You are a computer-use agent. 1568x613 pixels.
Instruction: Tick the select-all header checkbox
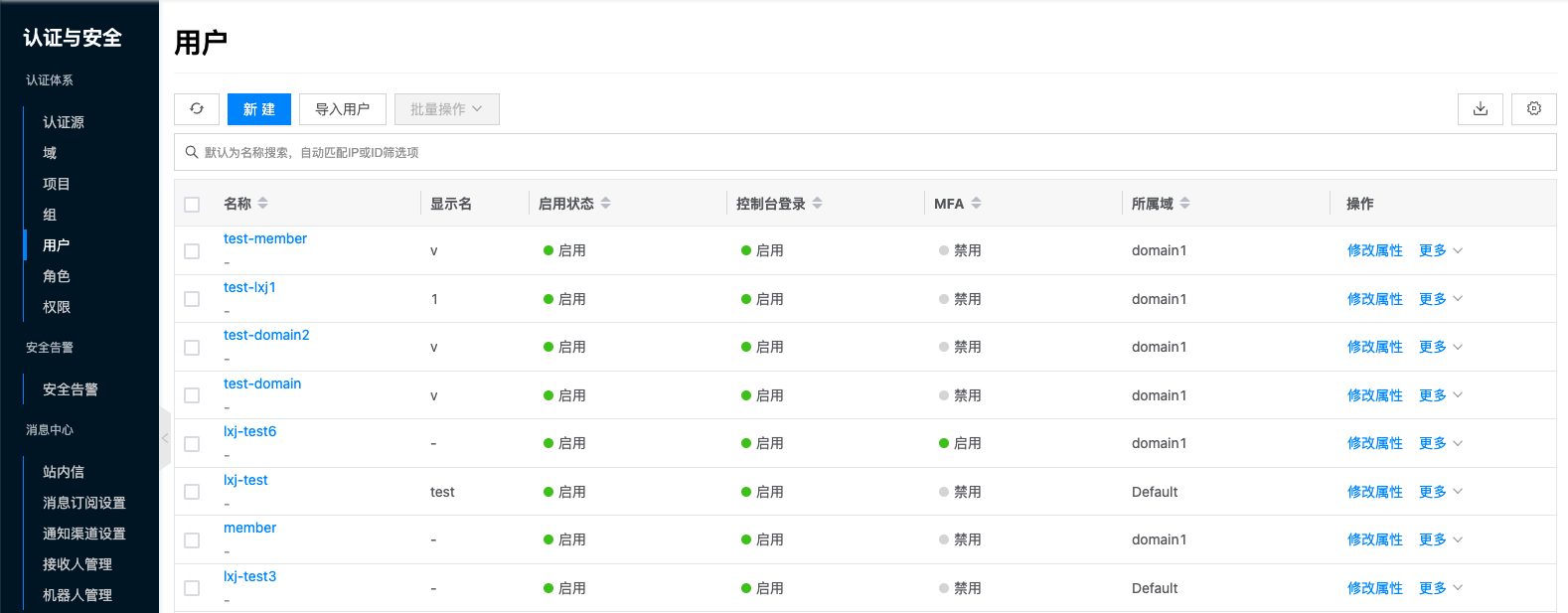click(x=192, y=205)
